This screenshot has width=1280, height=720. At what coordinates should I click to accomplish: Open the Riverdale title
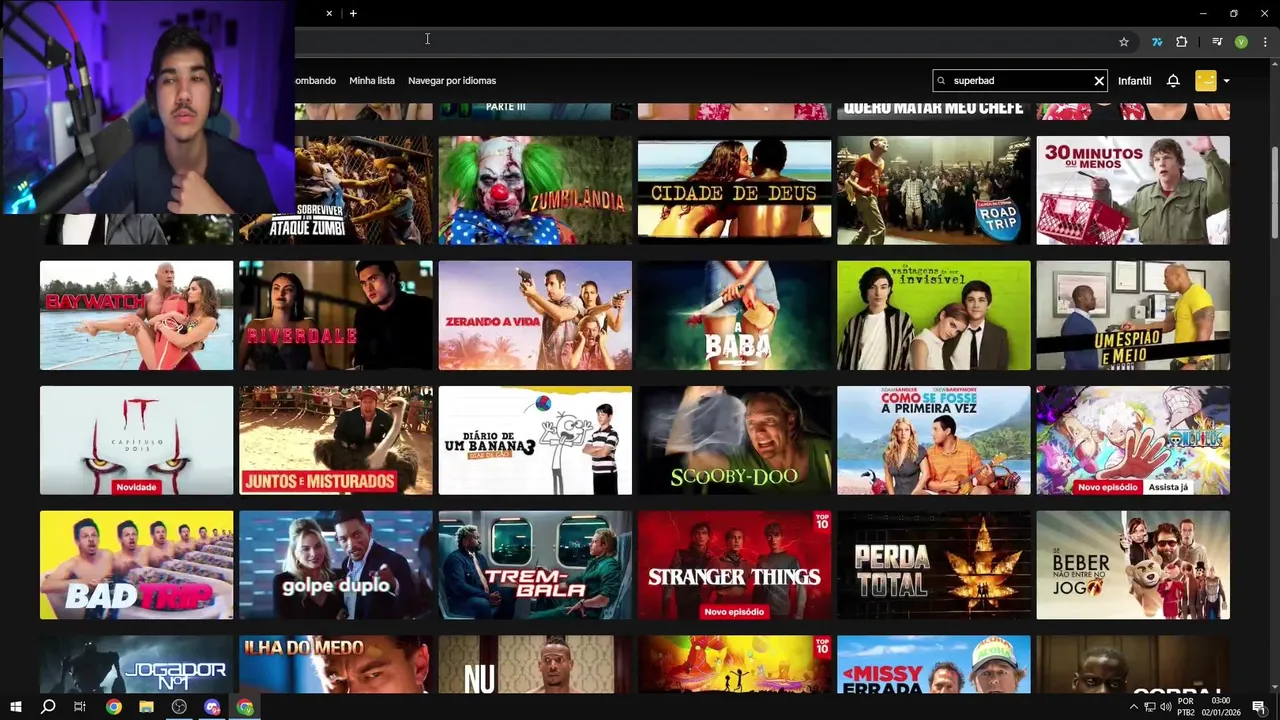(336, 315)
